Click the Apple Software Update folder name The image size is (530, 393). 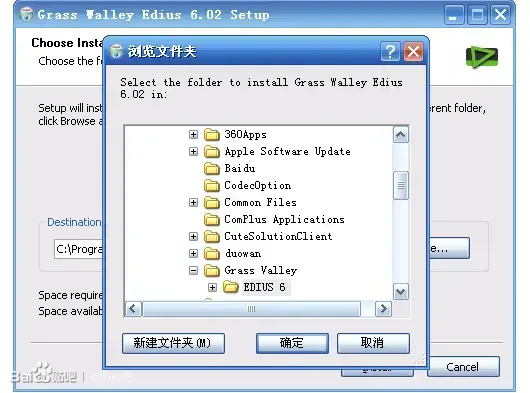coord(287,151)
